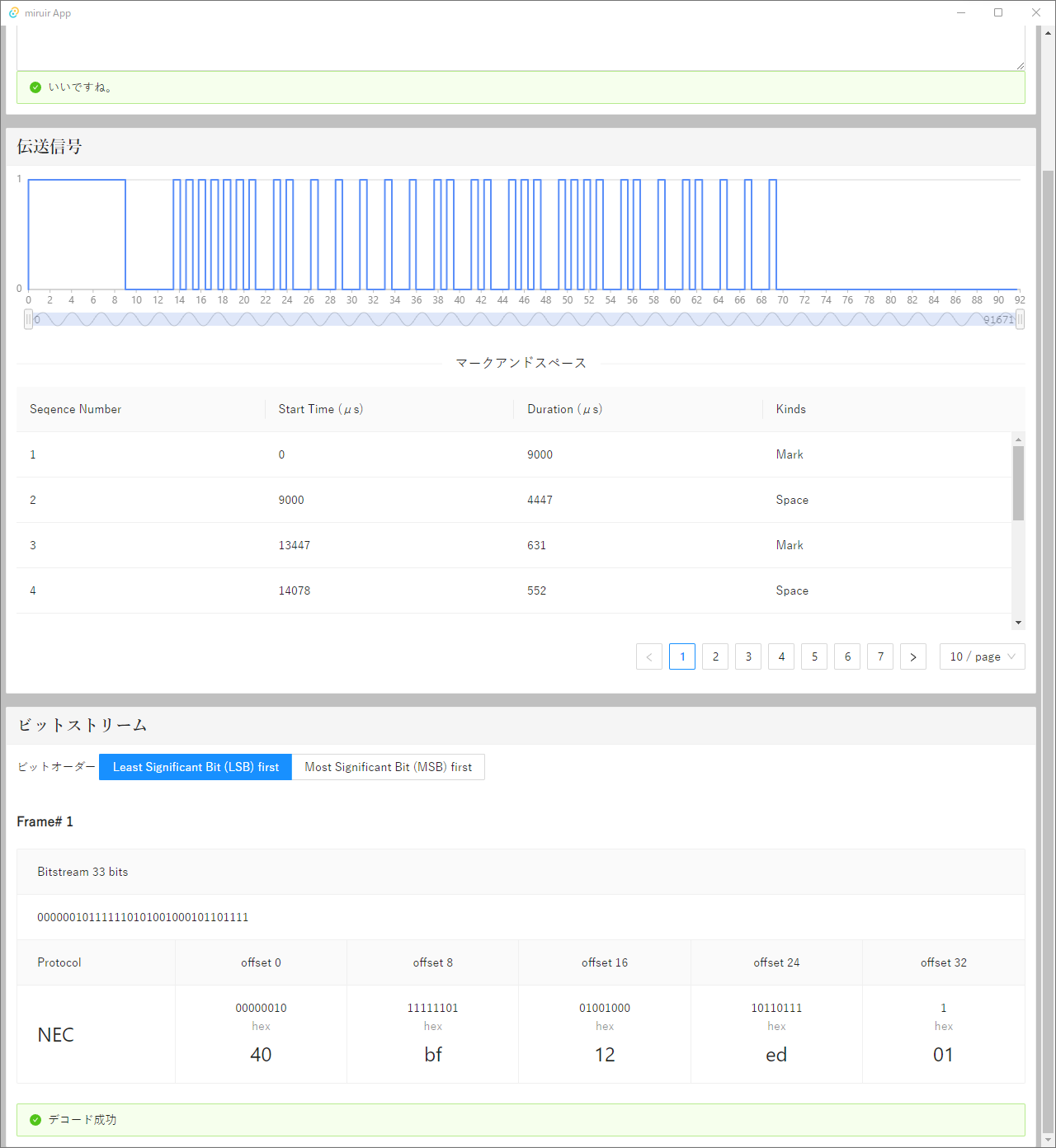This screenshot has height=1148, width=1056.
Task: Click the right handle of chart range slider
Action: point(1020,319)
